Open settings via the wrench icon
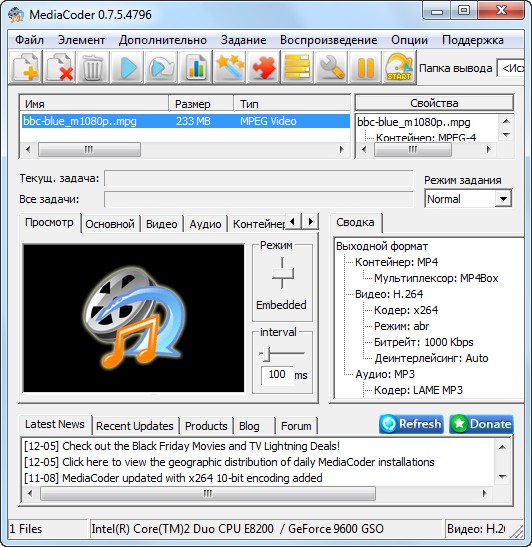532x547 pixels. pos(331,67)
